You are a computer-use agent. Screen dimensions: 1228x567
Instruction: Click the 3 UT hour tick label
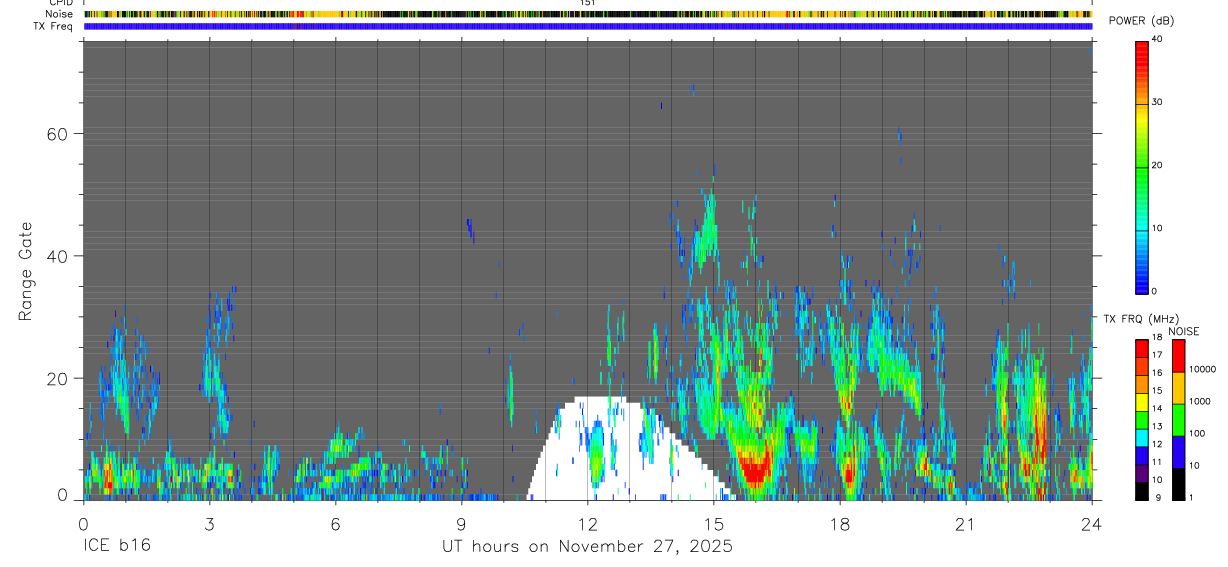(x=209, y=524)
